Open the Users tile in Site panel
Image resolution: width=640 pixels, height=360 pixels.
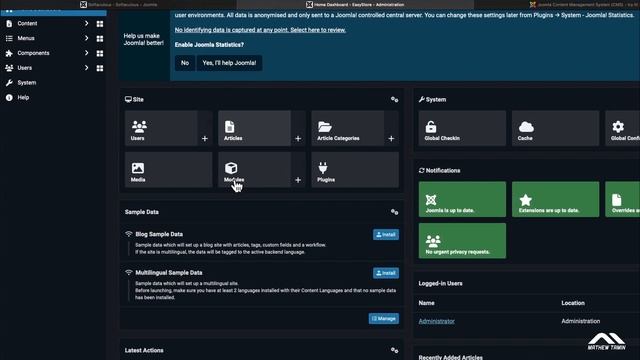point(161,128)
